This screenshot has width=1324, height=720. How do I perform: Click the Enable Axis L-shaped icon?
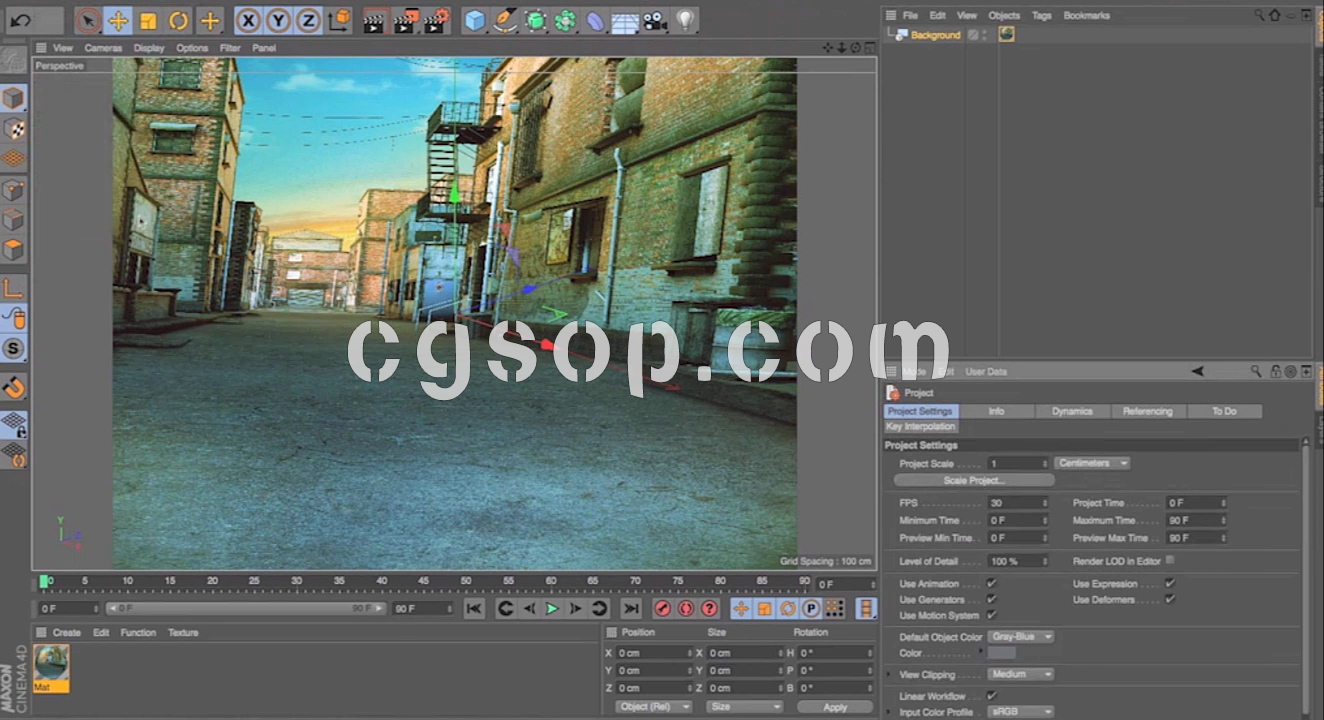coord(13,289)
